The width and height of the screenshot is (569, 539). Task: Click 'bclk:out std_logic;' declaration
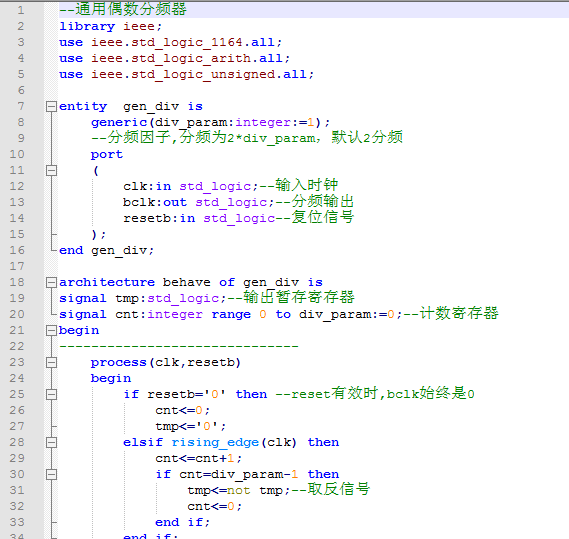(198, 202)
